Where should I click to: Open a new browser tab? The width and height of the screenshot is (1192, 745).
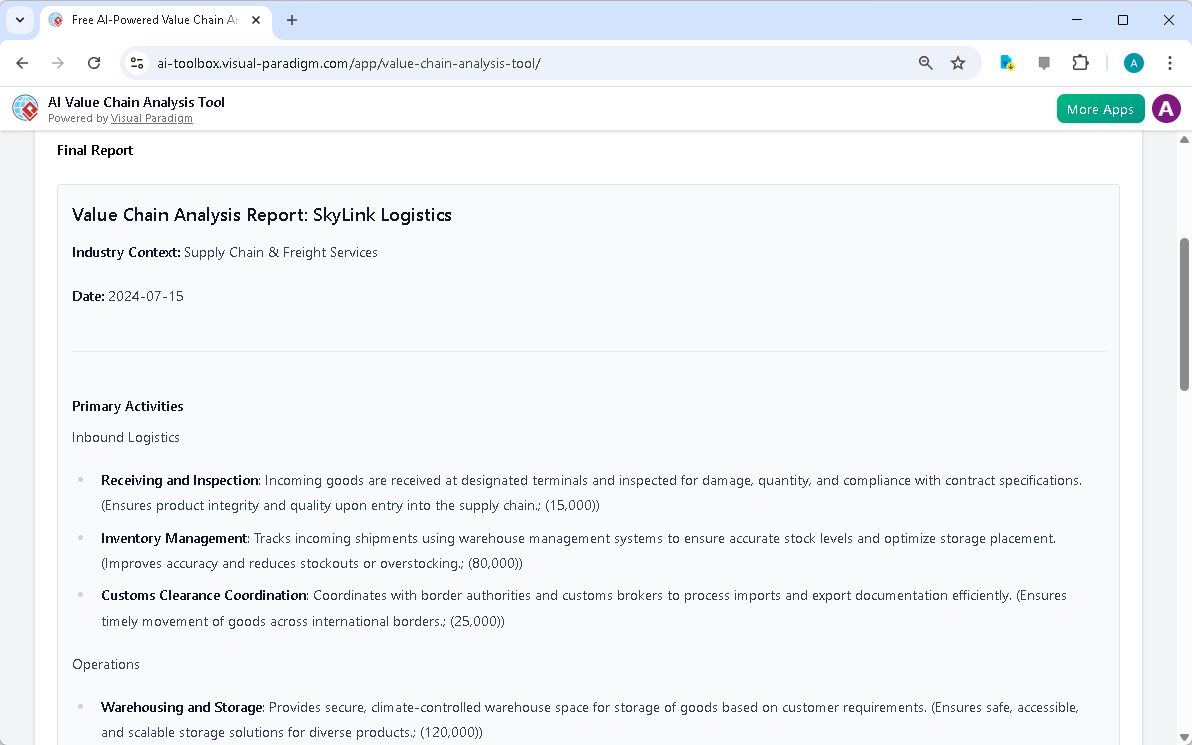click(291, 20)
